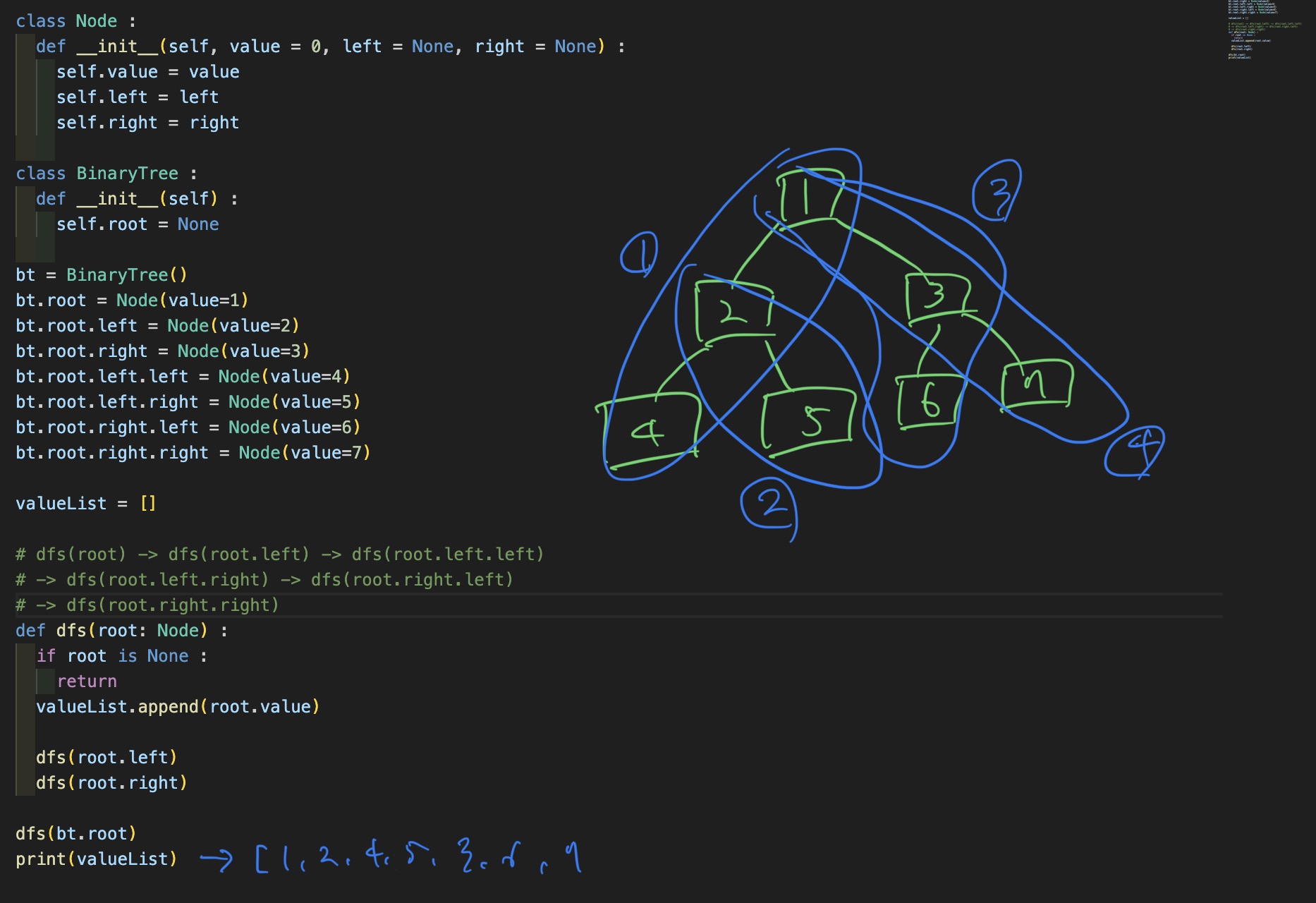Click the hand-drawn node 6 box
This screenshot has width=1316, height=903.
pyautogui.click(x=928, y=401)
